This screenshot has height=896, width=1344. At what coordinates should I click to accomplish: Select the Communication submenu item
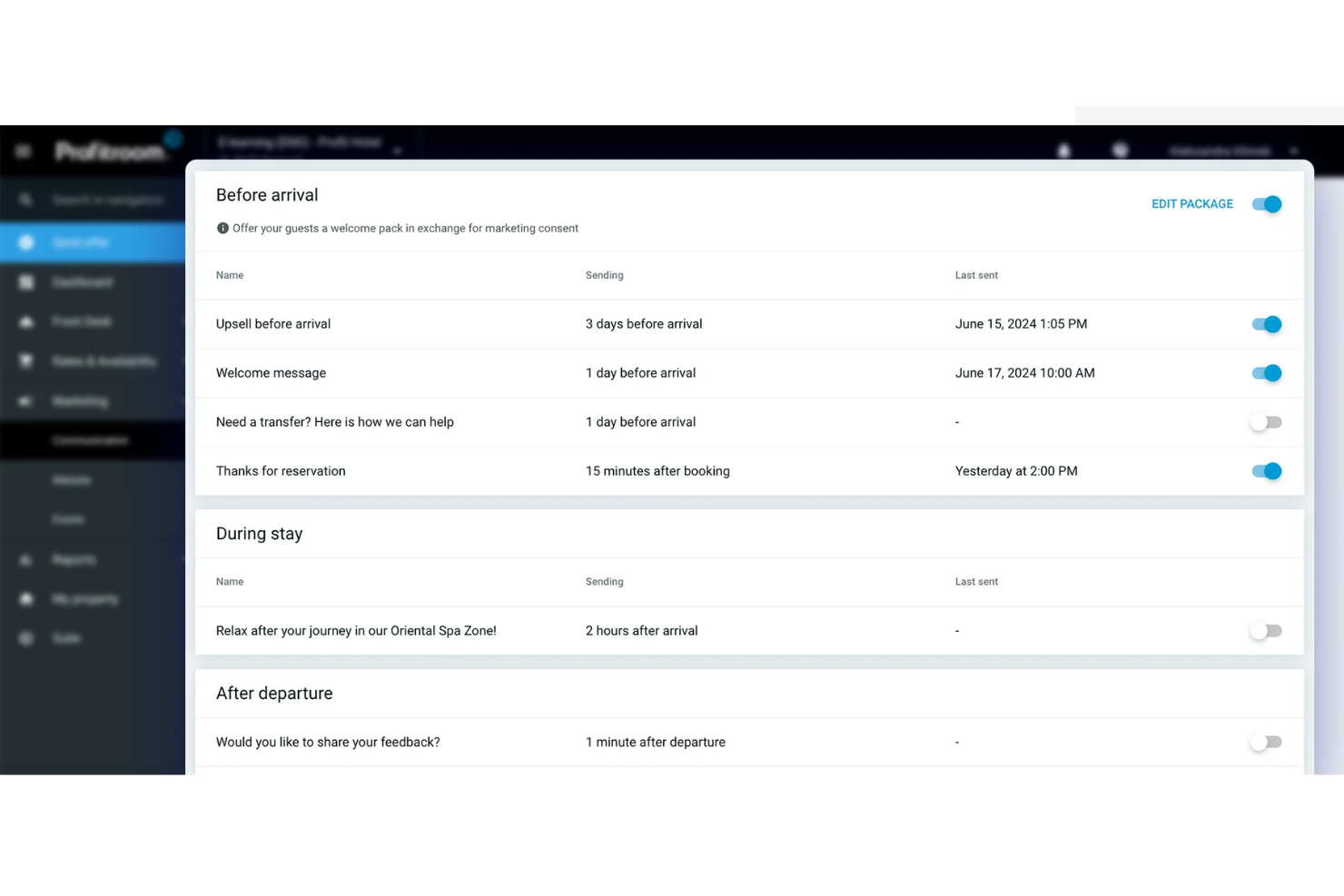click(x=90, y=440)
